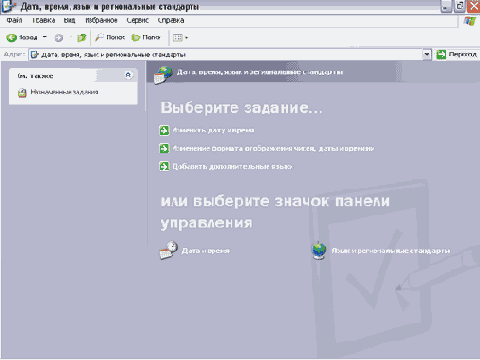This screenshot has width=480, height=360.
Task: Open the Избранное menu
Action: (101, 20)
